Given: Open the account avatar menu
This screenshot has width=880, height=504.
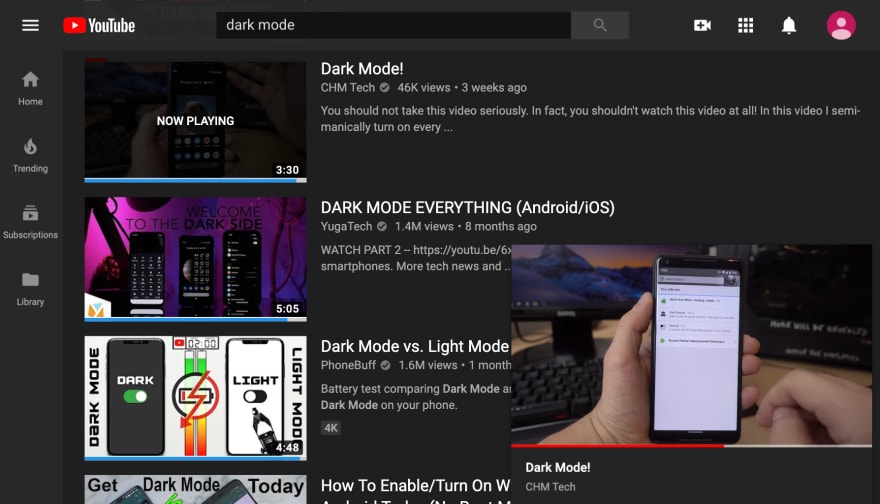Looking at the screenshot, I should [841, 25].
